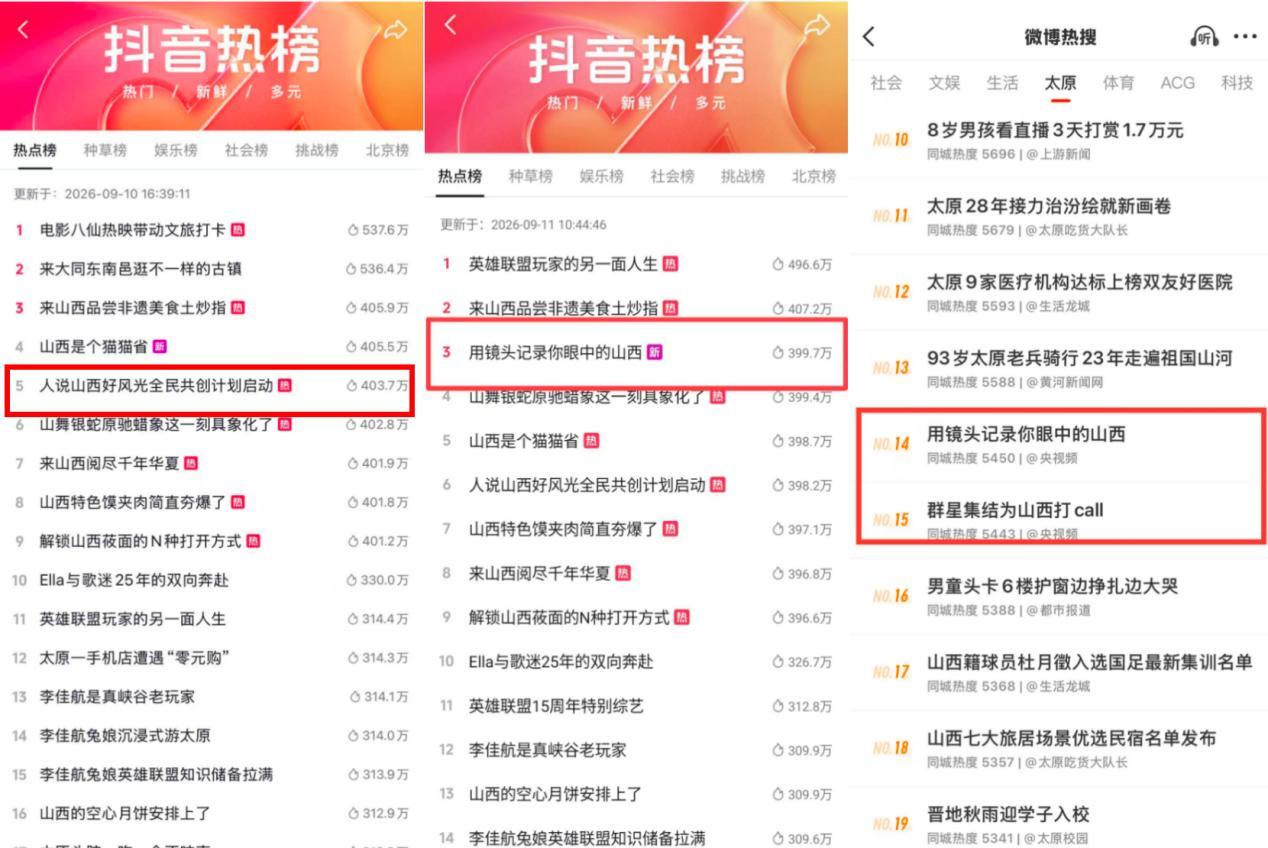Screen dimensions: 1268x848
Task: Tap share arrow on second Douyin panel
Action: tap(818, 27)
